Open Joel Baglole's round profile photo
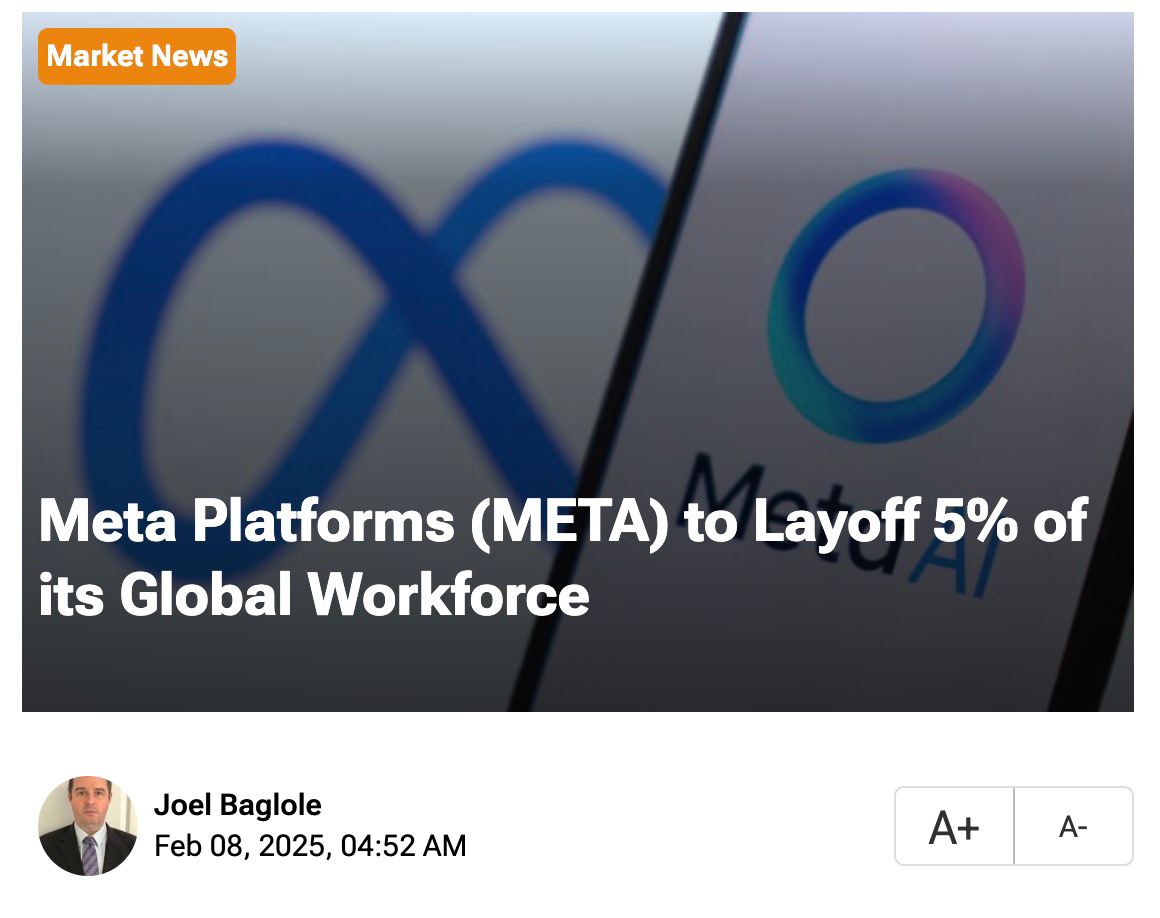The width and height of the screenshot is (1160, 918). click(87, 826)
